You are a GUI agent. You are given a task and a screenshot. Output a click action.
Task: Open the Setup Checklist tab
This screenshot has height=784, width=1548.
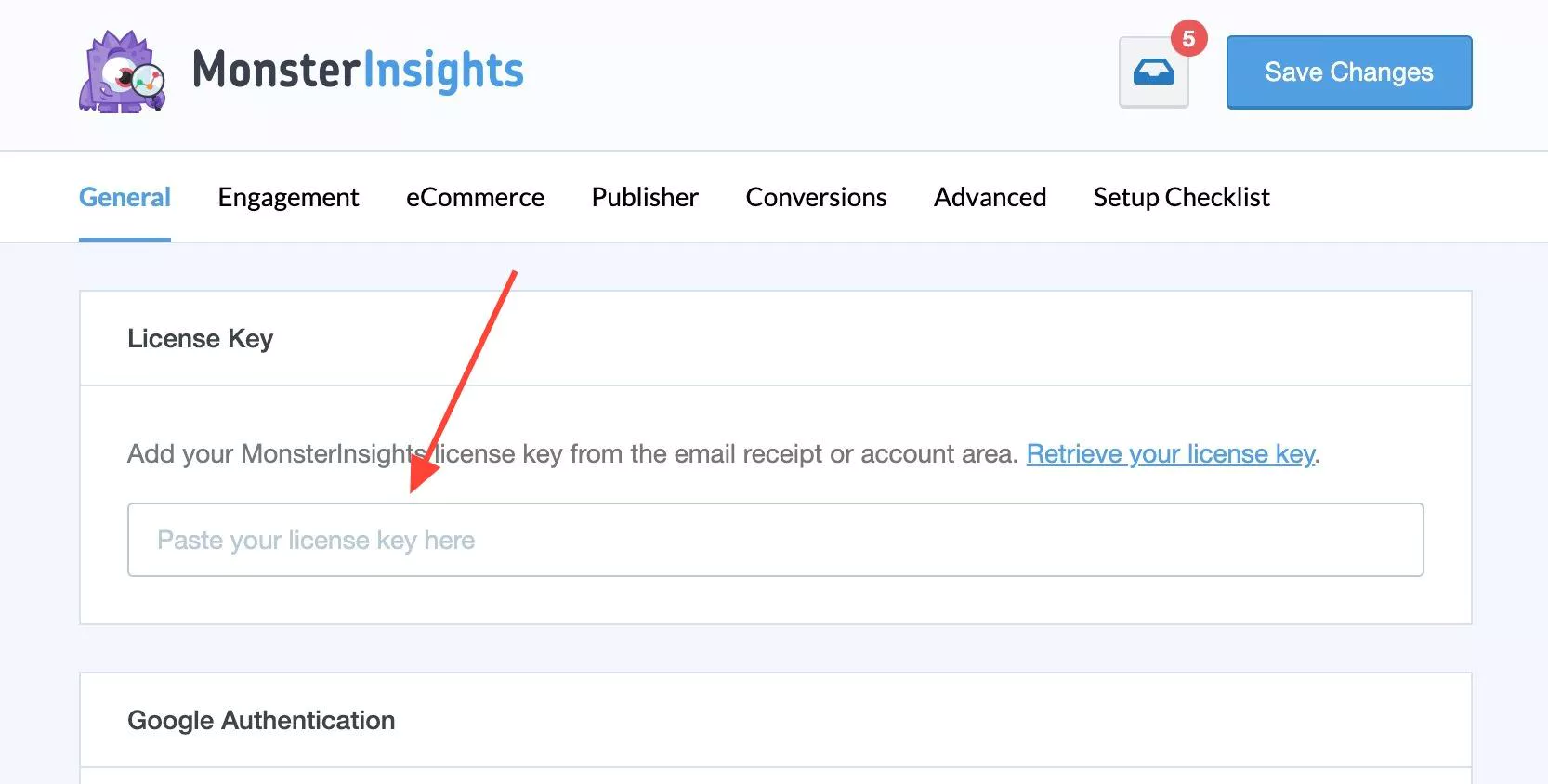1181,197
